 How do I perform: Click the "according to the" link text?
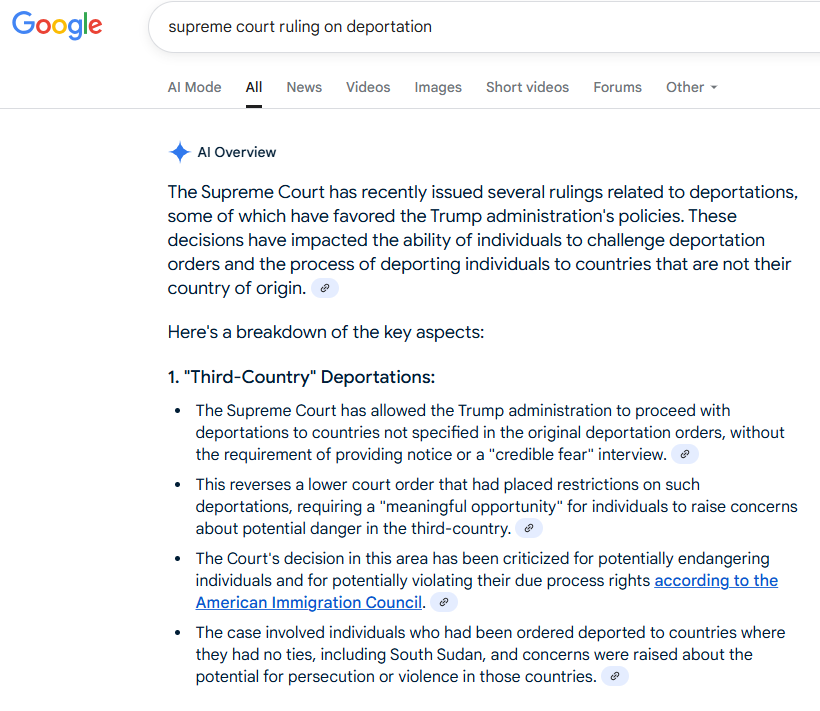(716, 580)
